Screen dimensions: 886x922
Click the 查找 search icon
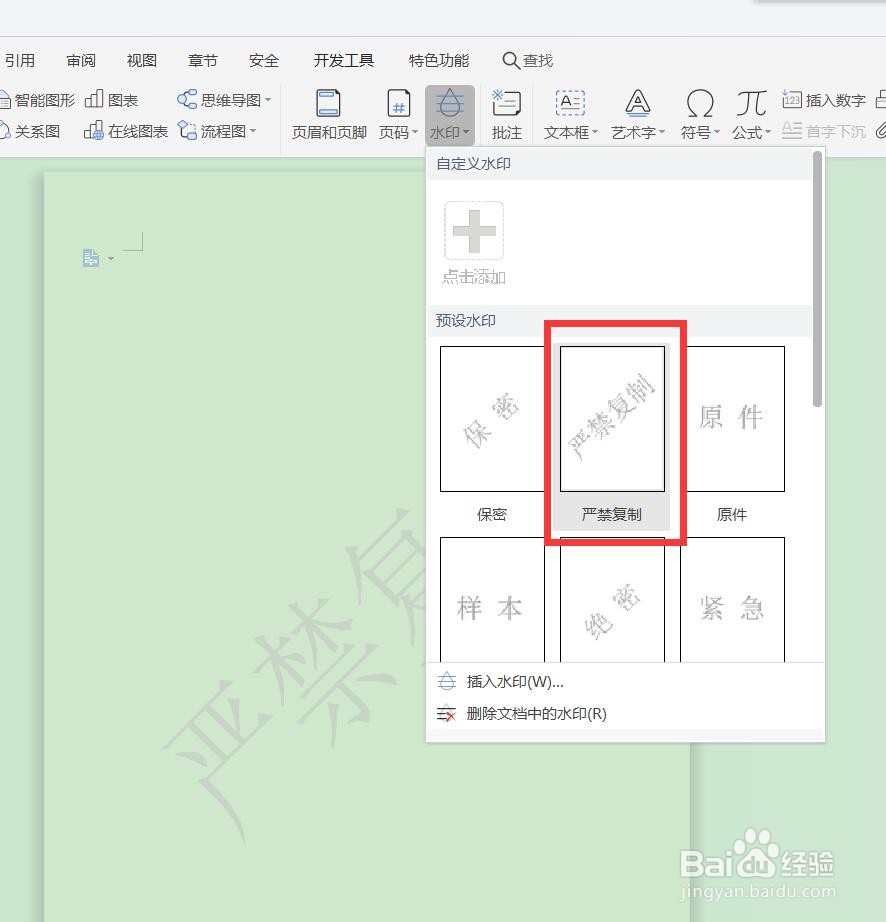click(510, 61)
